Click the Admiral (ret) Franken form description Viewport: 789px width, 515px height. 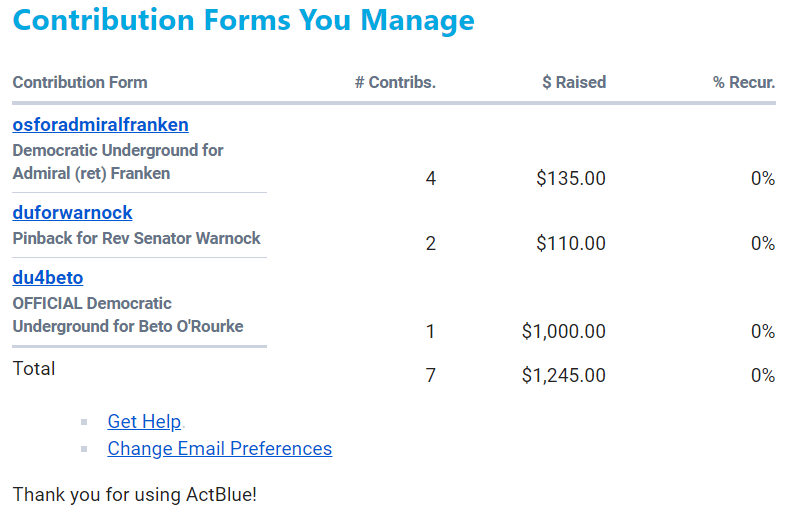pos(117,162)
